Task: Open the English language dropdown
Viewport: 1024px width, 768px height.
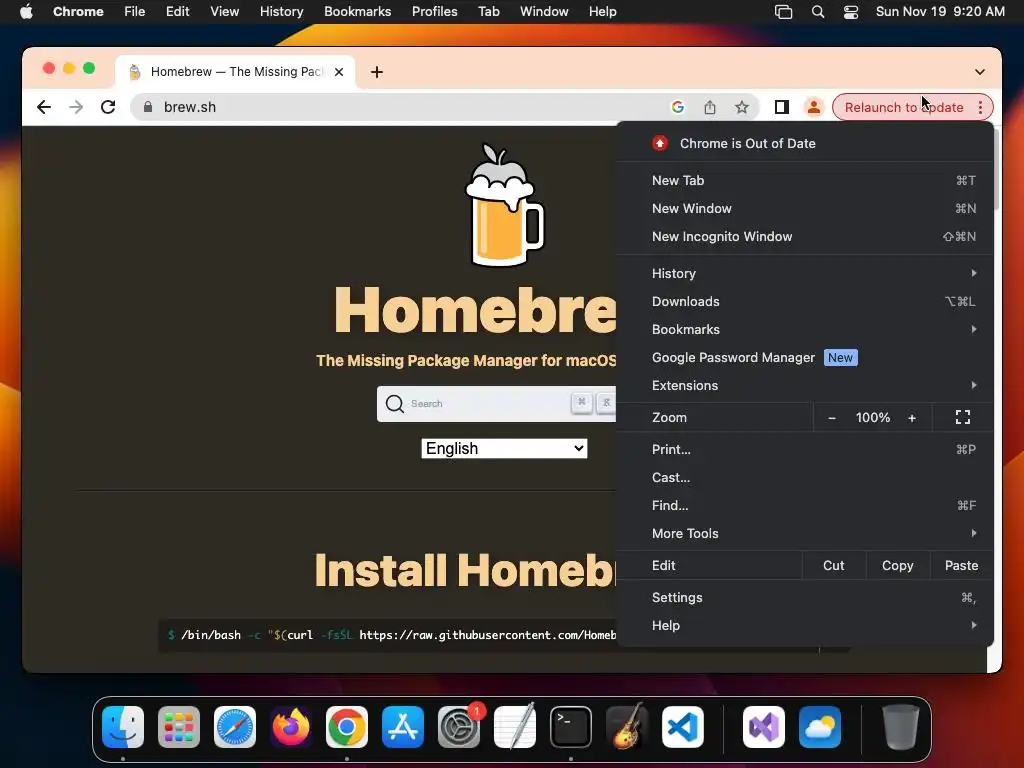Action: click(504, 449)
